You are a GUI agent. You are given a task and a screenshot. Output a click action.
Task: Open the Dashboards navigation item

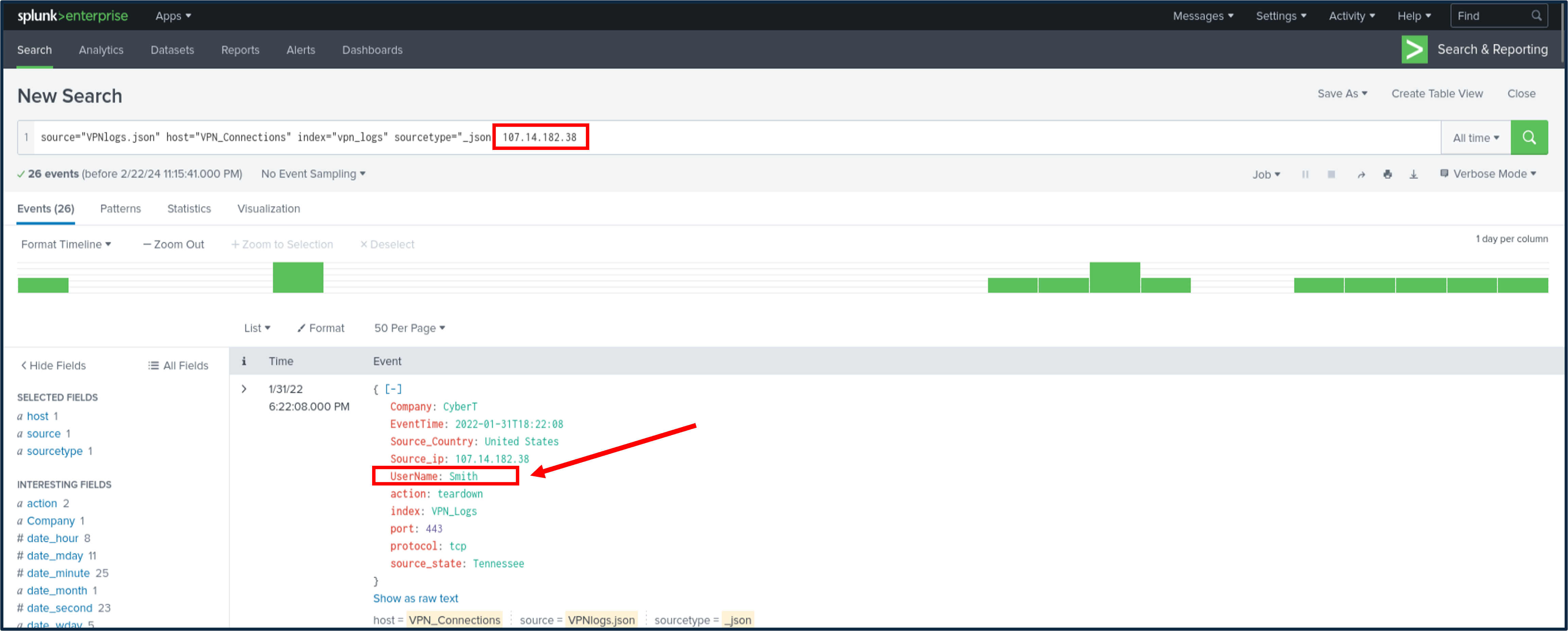[372, 50]
